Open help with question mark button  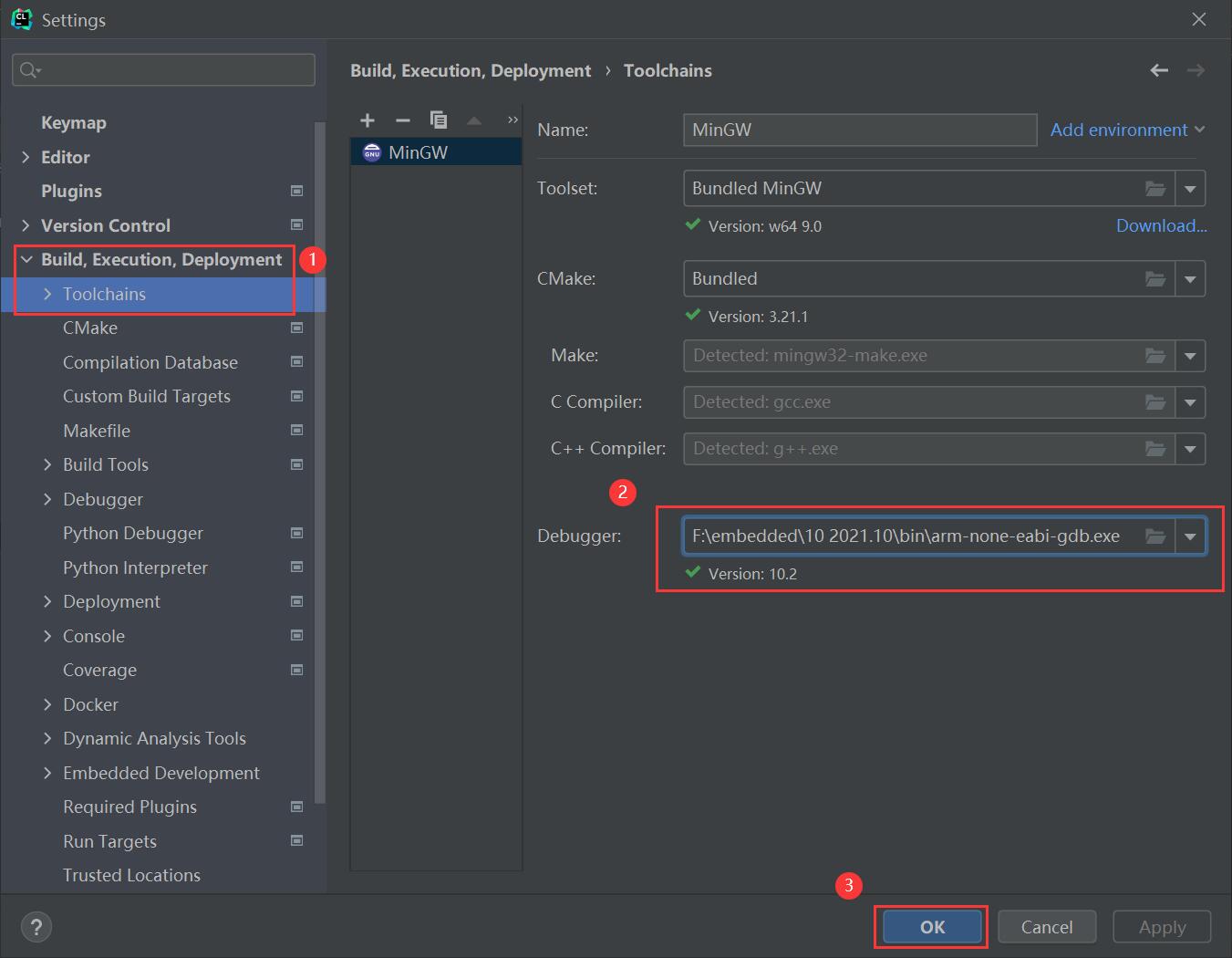[x=36, y=928]
